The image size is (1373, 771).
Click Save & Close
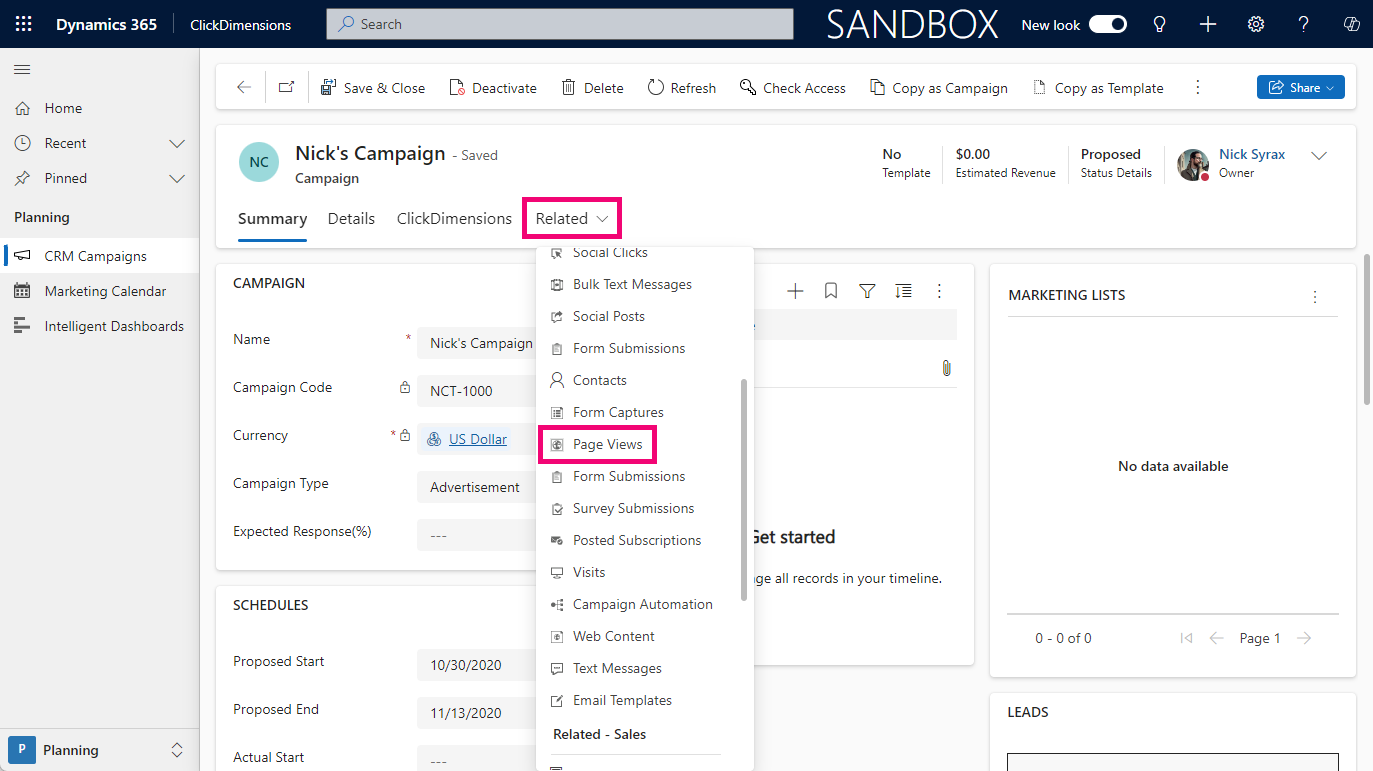pos(372,88)
